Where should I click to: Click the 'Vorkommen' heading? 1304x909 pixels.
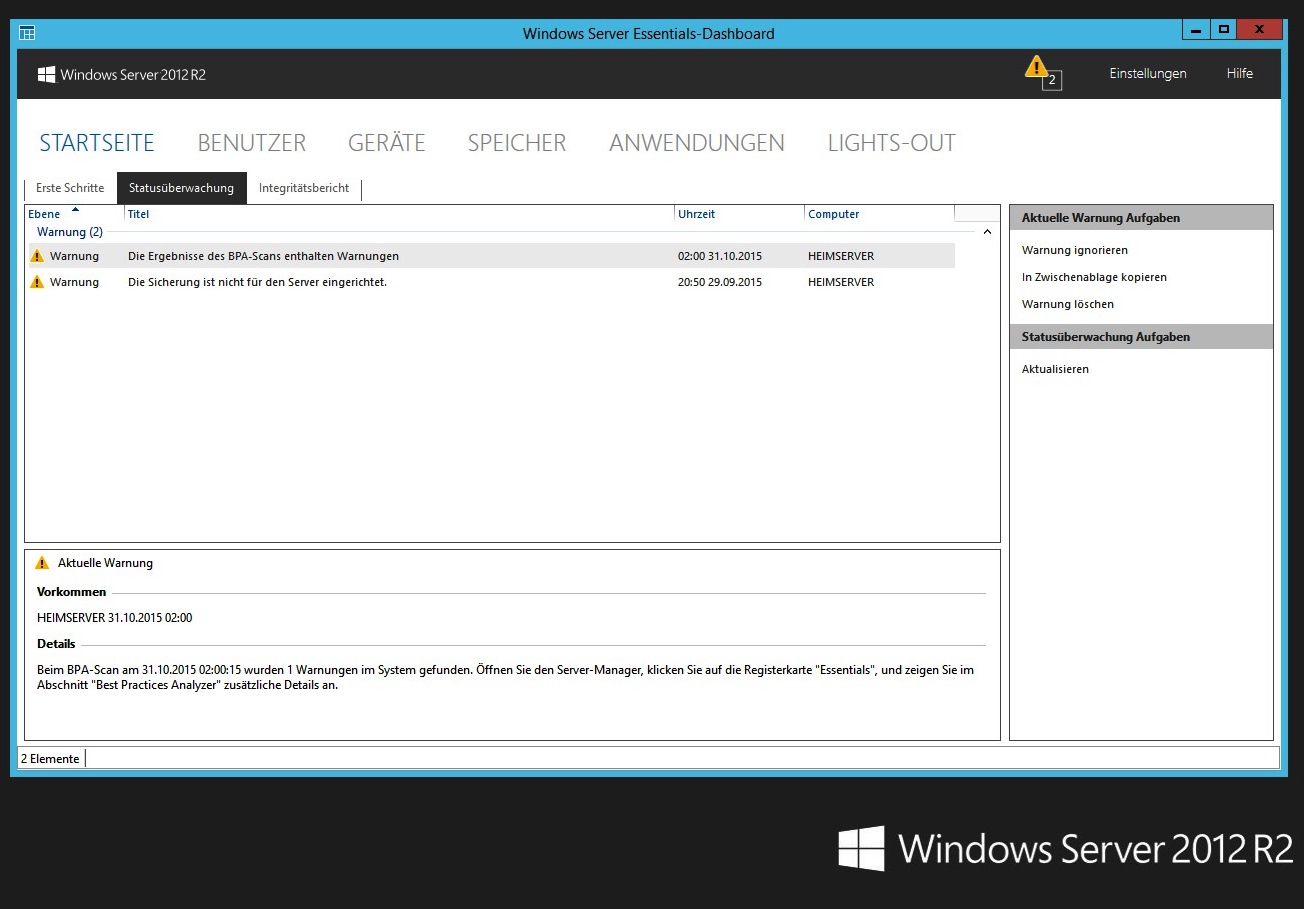coord(71,592)
